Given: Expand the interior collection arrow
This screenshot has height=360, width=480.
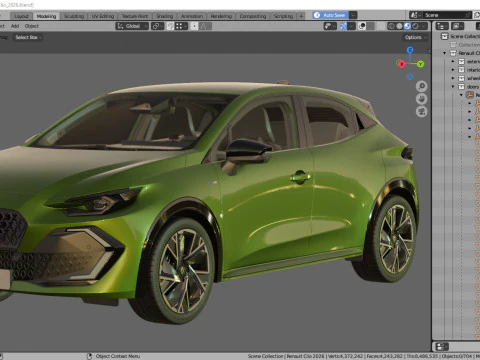Looking at the screenshot, I should point(453,70).
